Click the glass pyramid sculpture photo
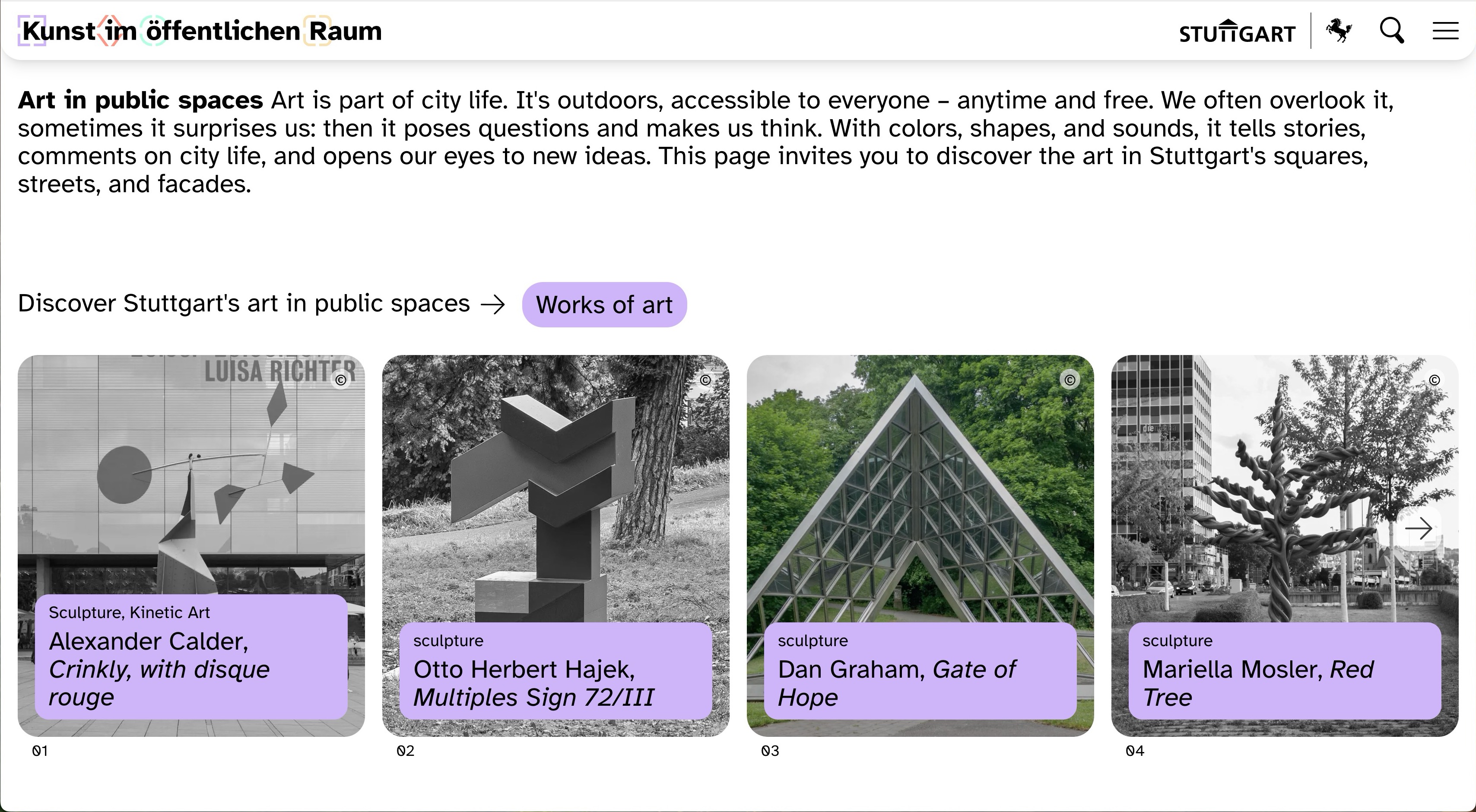Image resolution: width=1476 pixels, height=812 pixels. (x=920, y=487)
